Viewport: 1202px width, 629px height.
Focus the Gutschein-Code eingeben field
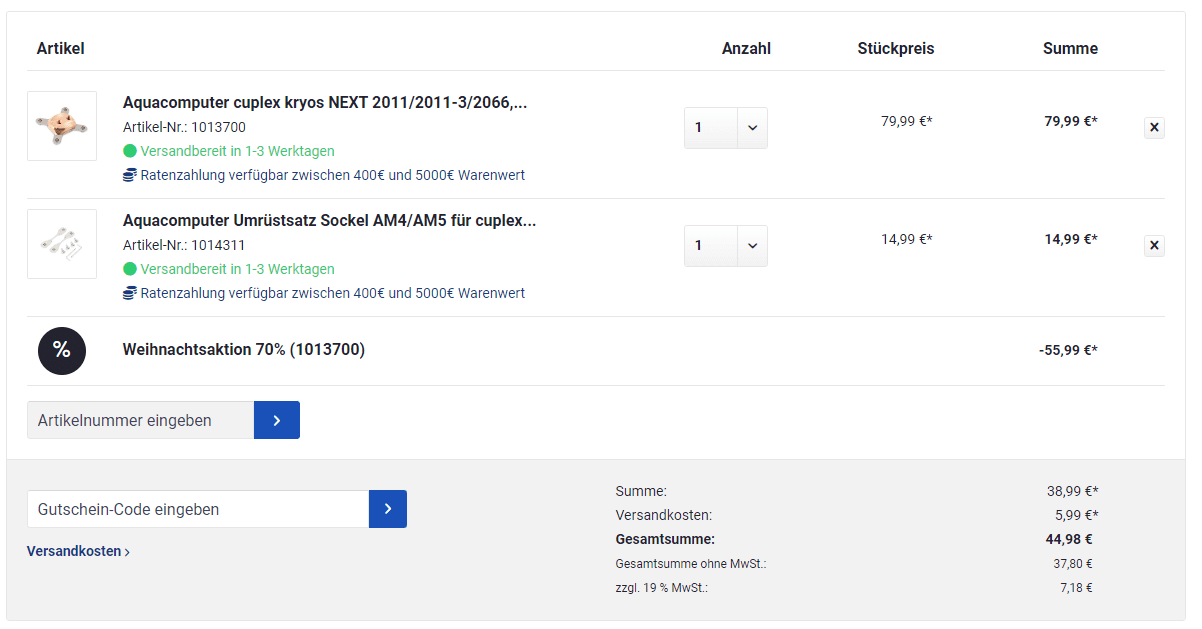(198, 509)
